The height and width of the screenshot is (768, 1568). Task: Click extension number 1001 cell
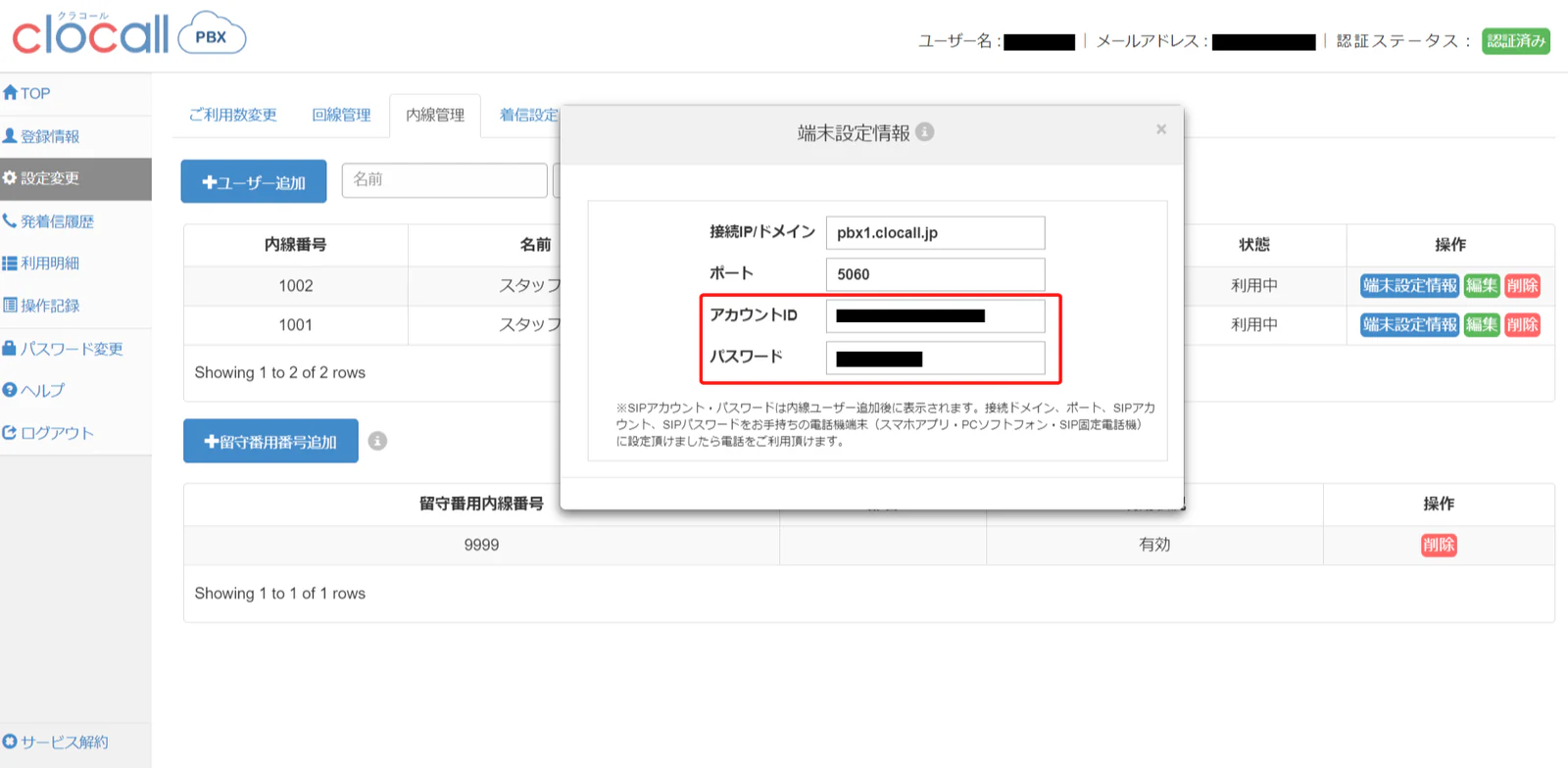(295, 325)
